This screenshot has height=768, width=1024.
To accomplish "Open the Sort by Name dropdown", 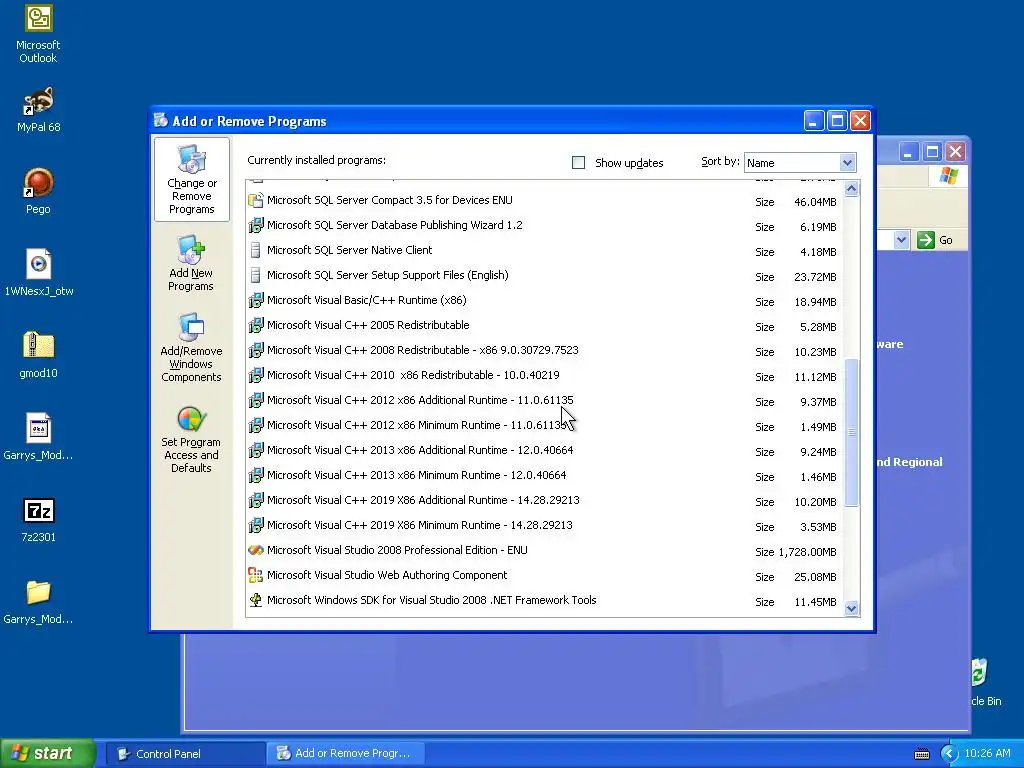I will (847, 163).
